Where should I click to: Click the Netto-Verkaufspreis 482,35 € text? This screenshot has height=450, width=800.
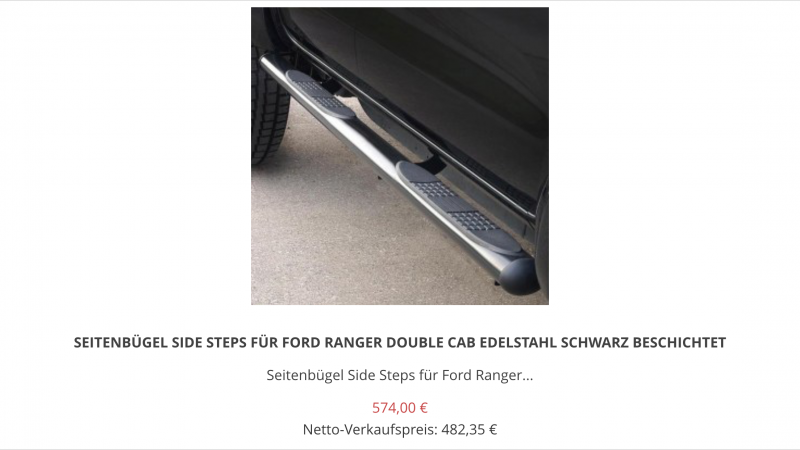[399, 430]
